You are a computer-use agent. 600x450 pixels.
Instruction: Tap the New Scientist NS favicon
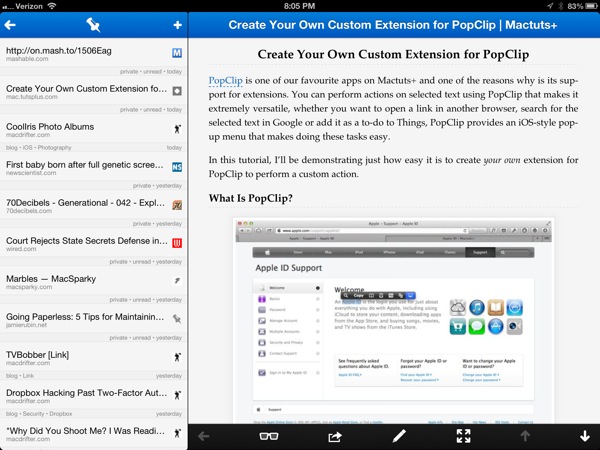tap(177, 167)
